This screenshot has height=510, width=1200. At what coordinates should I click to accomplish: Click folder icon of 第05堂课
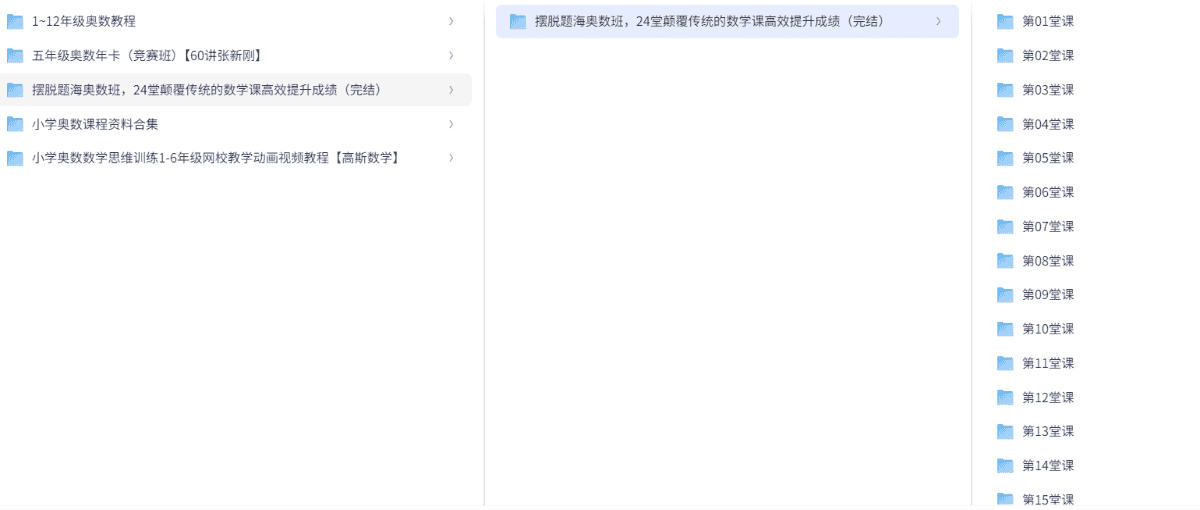[x=1005, y=158]
